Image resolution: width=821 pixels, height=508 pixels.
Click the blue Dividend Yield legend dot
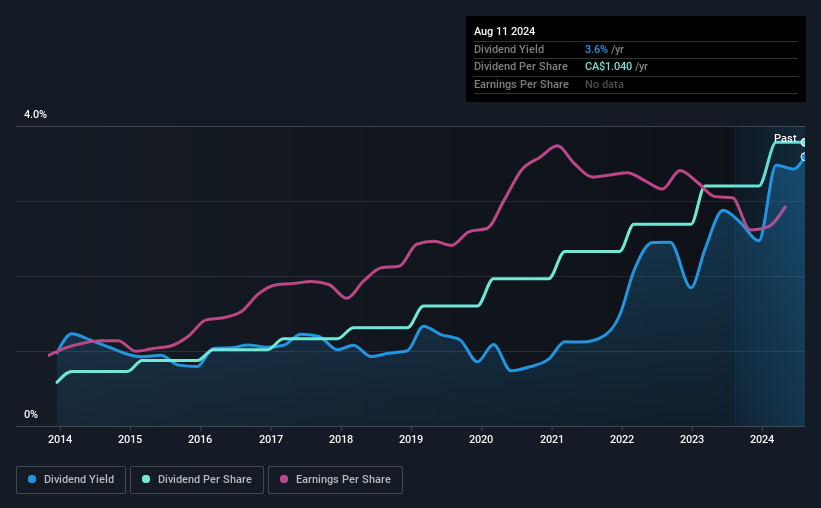(x=32, y=479)
